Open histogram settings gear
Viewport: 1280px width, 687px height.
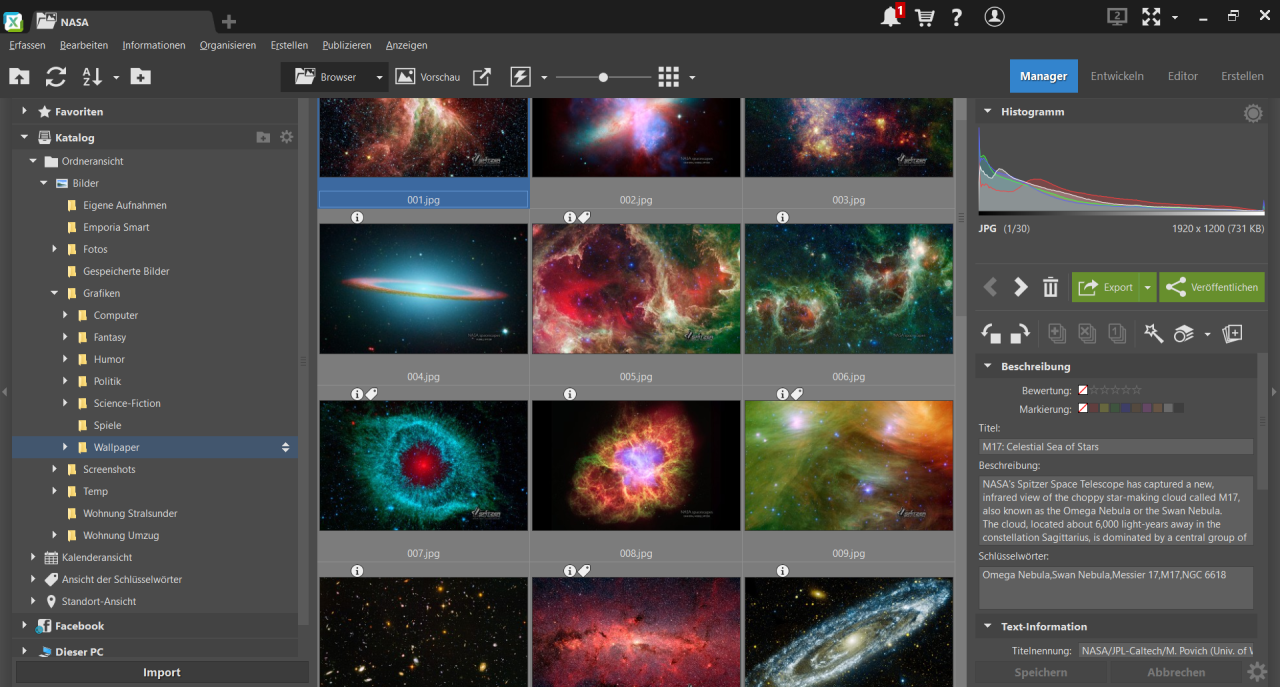(1253, 113)
